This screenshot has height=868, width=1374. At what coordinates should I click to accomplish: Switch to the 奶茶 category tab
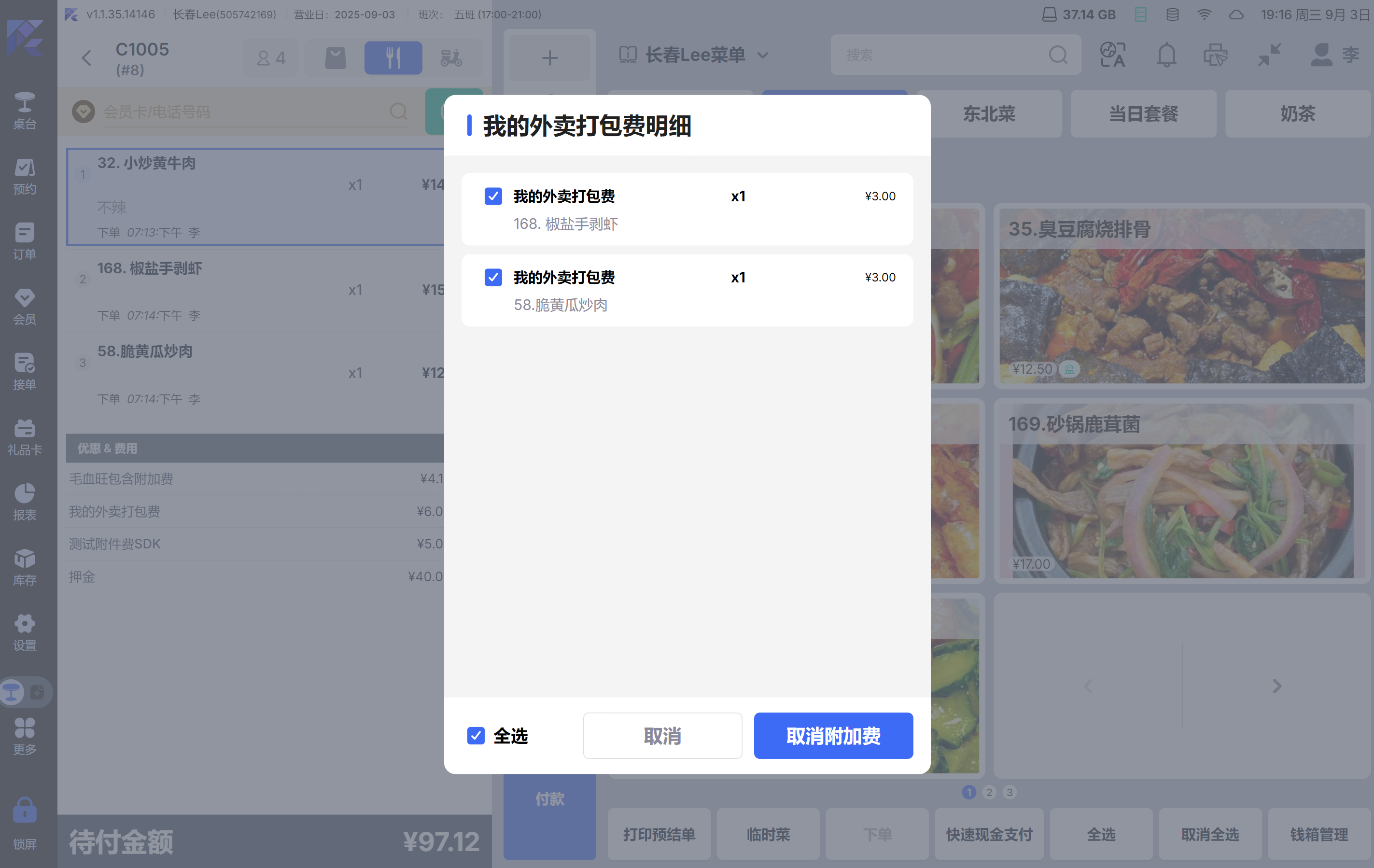(x=1297, y=113)
